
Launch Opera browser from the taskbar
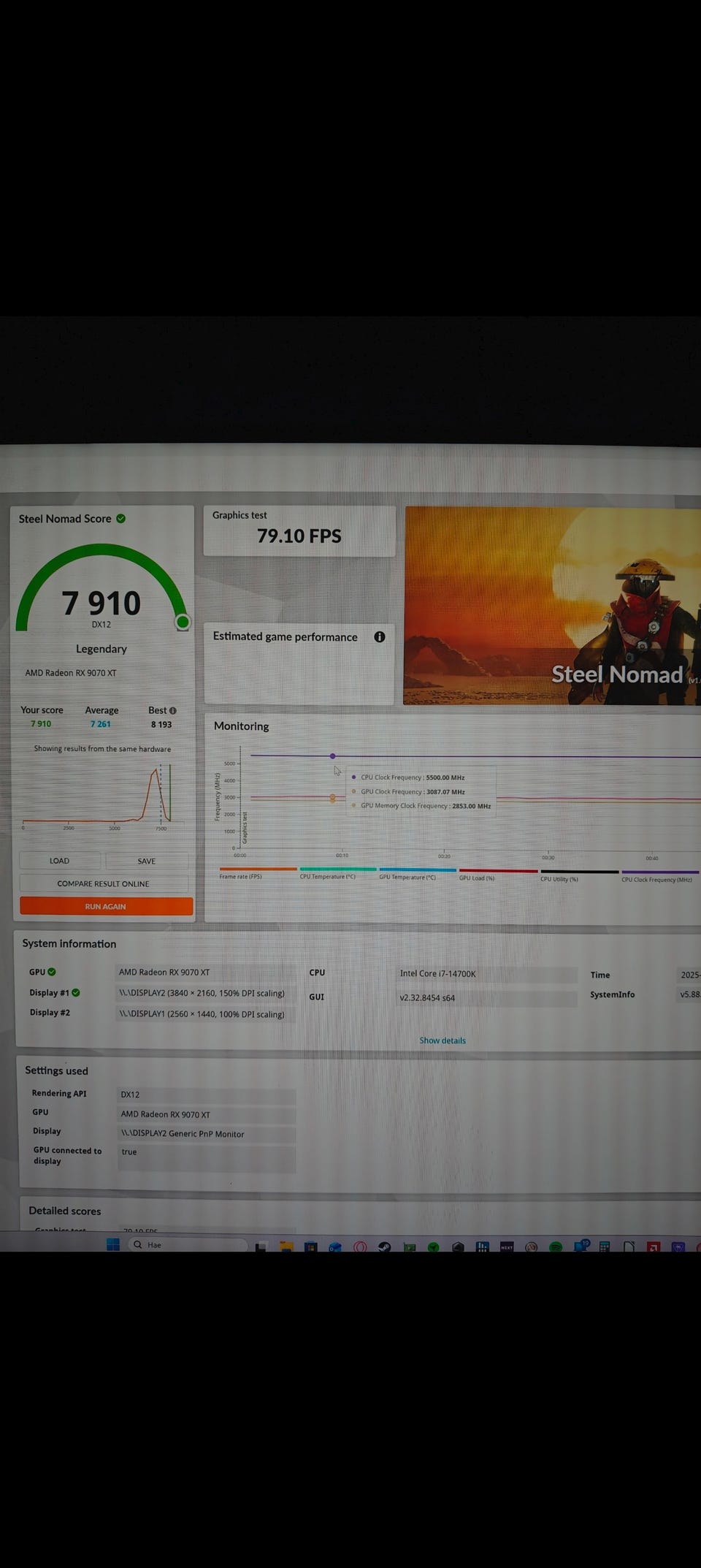tap(360, 1247)
